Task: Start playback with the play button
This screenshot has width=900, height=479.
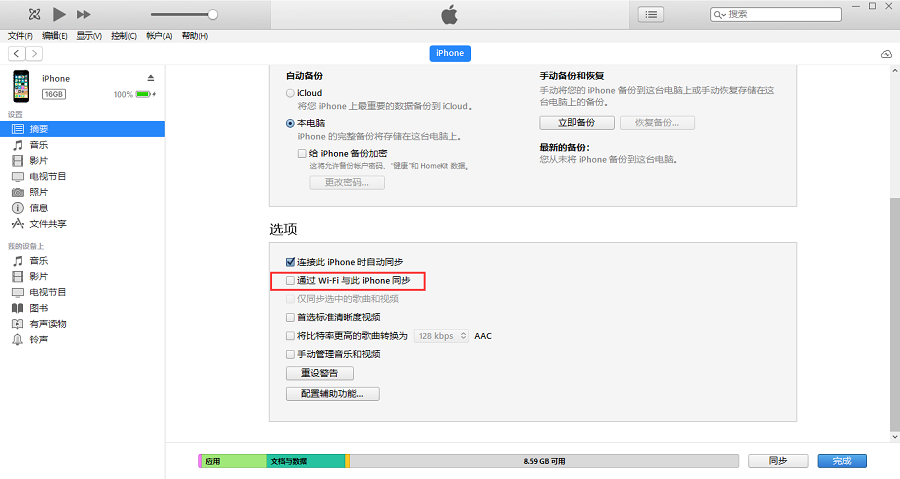Action: click(59, 14)
